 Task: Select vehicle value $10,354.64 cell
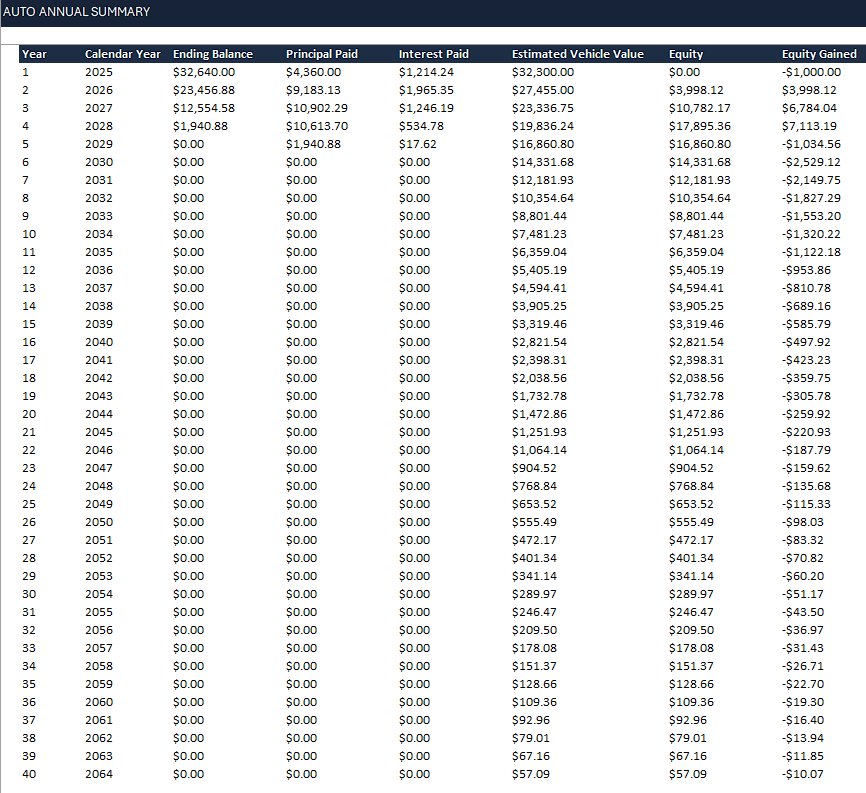[x=543, y=198]
